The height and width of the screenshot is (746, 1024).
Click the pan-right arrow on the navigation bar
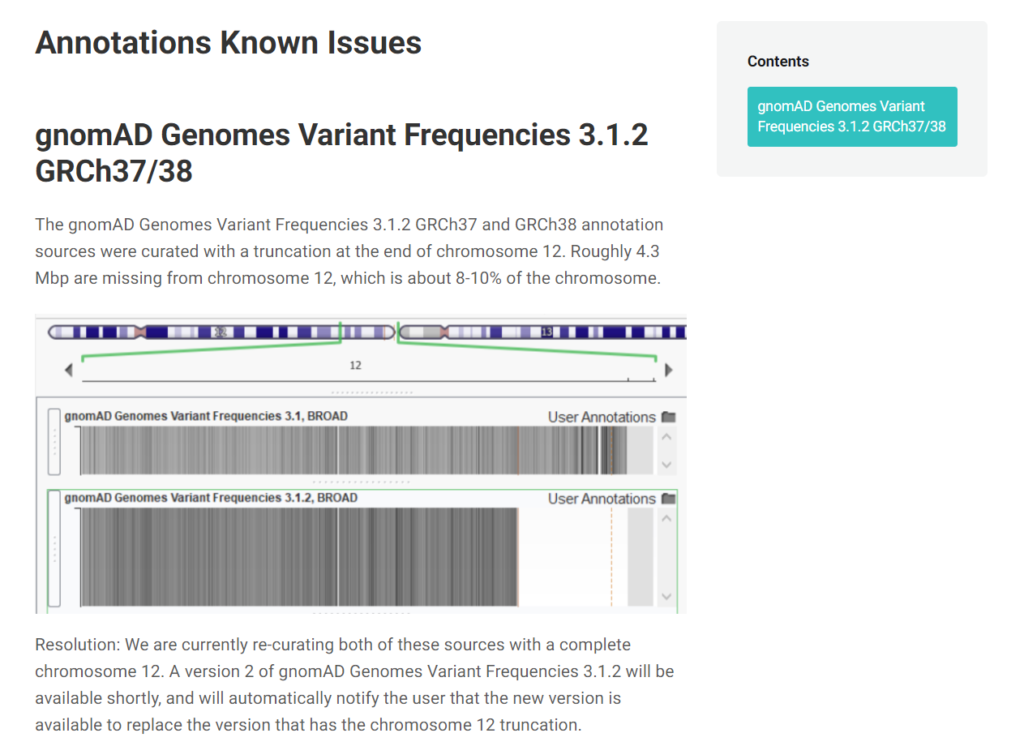click(668, 369)
